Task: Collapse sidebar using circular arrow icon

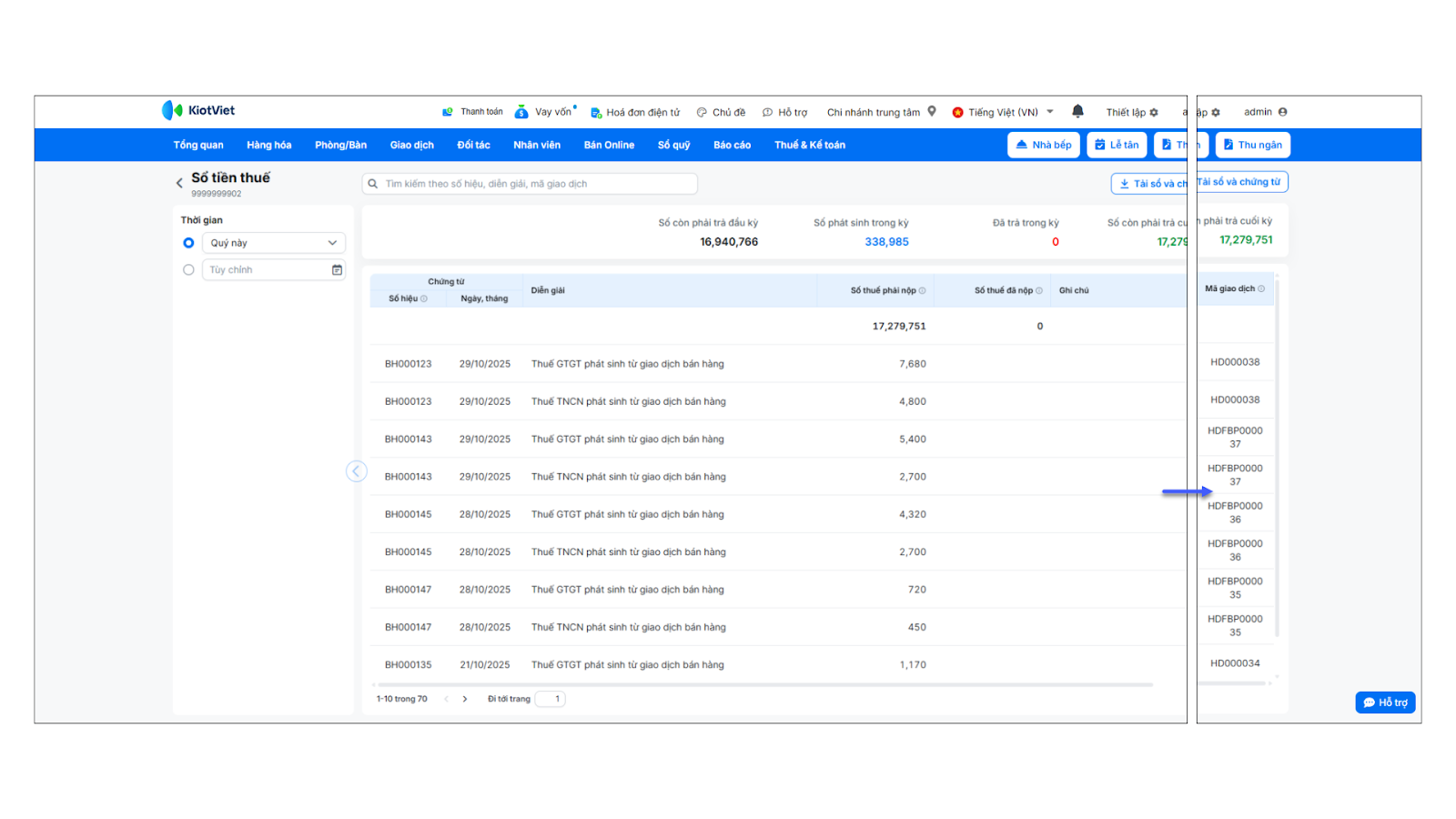Action: 356,471
